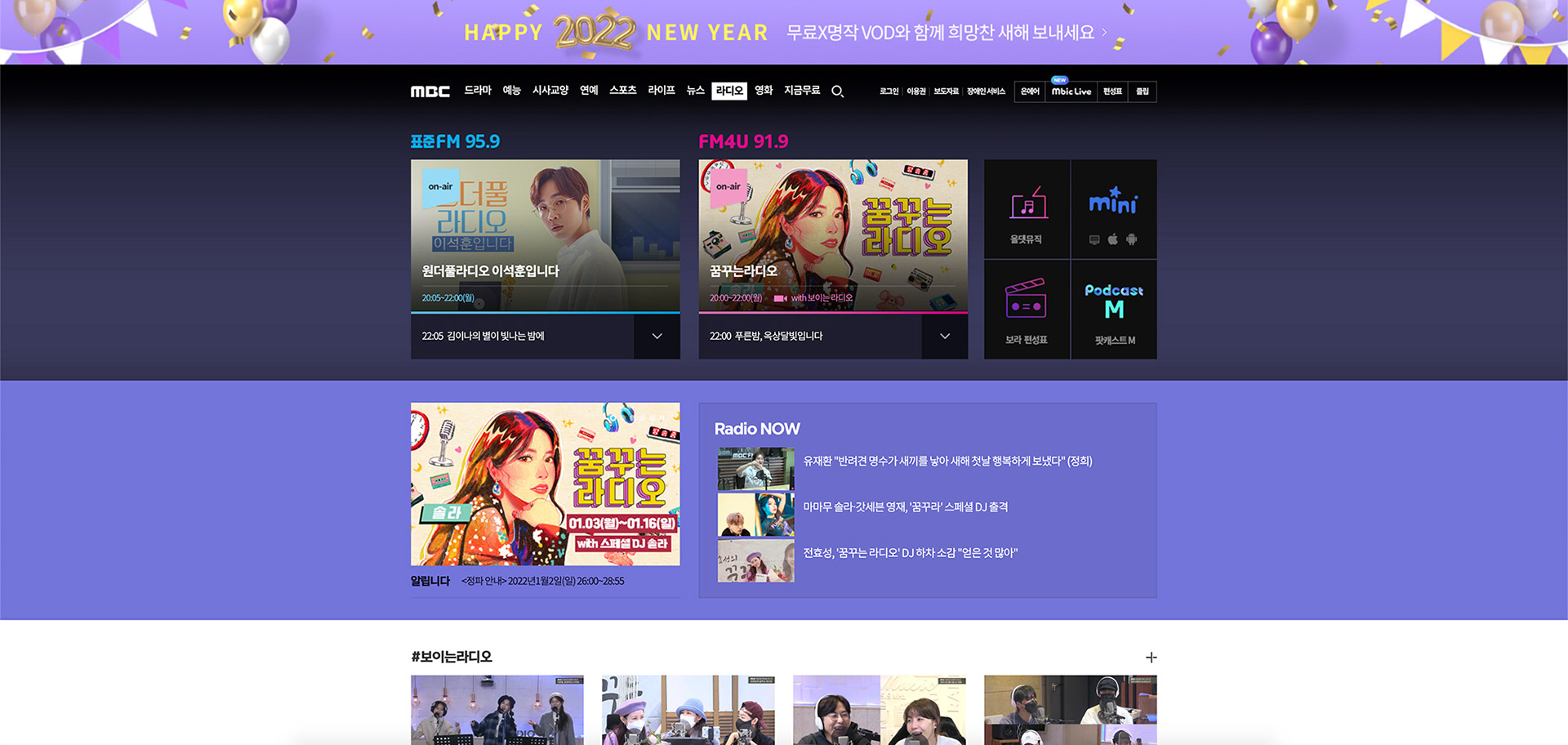The image size is (1568, 745).
Task: Click 20:05~22:00 time on 원더풀라디오 card
Action: tap(448, 298)
